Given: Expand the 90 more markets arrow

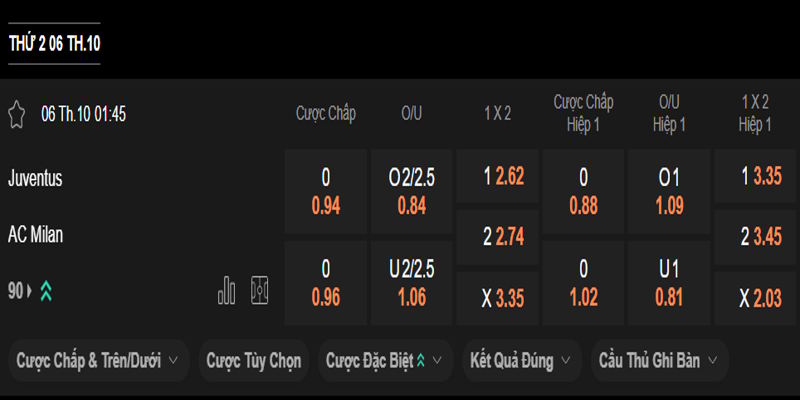Looking at the screenshot, I should tap(29, 291).
